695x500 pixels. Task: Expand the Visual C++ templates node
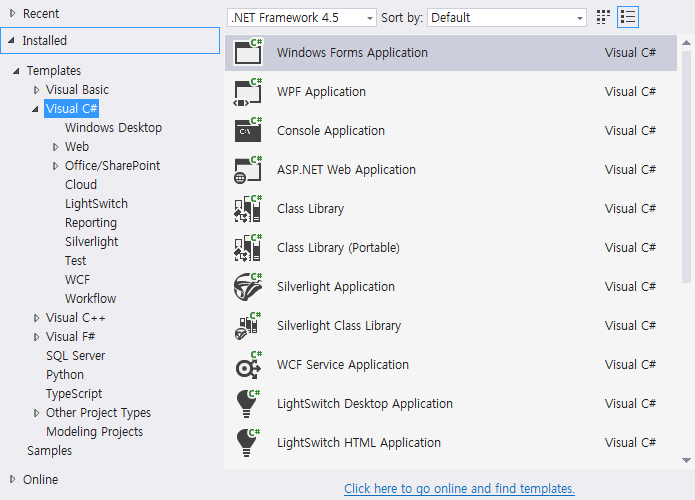click(x=37, y=318)
